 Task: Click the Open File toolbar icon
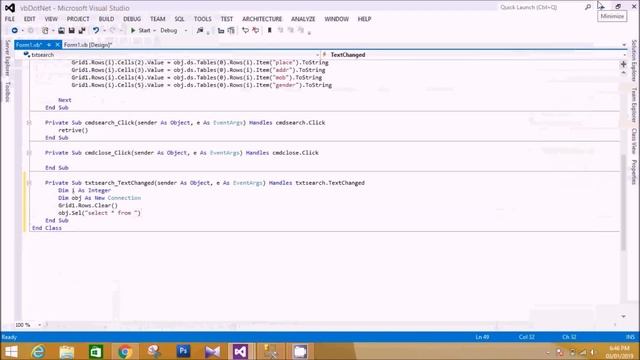(61, 31)
